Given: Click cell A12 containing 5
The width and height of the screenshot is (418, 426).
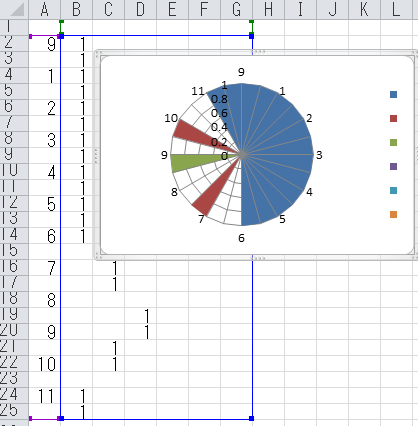Looking at the screenshot, I should pyautogui.click(x=45, y=203).
